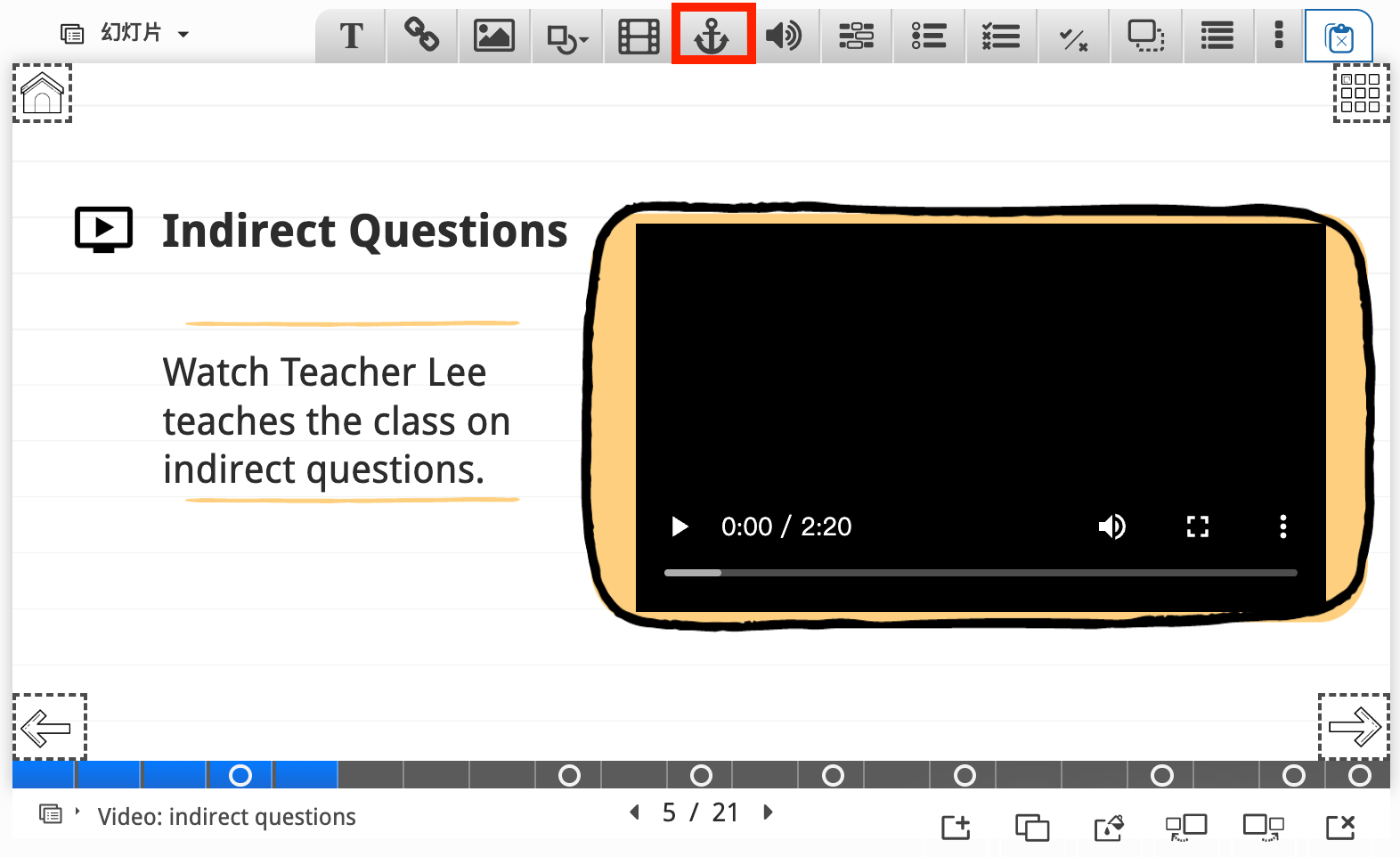Viewport: 1400px width, 857px height.
Task: Open the video player's more options menu
Action: [x=1282, y=526]
